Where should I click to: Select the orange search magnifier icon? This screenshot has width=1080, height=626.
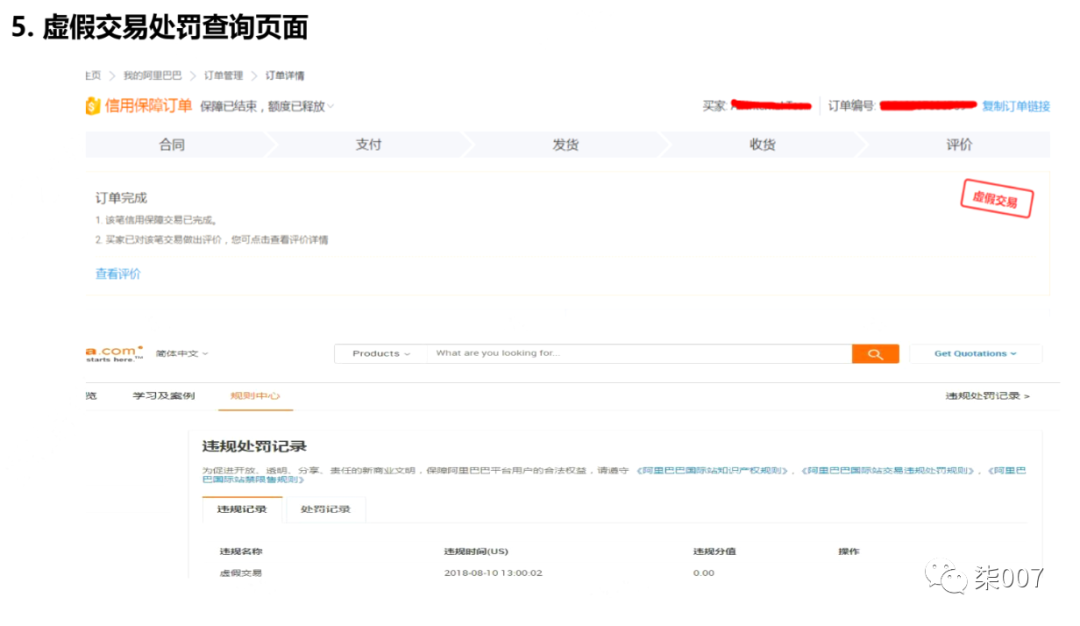[x=874, y=353]
